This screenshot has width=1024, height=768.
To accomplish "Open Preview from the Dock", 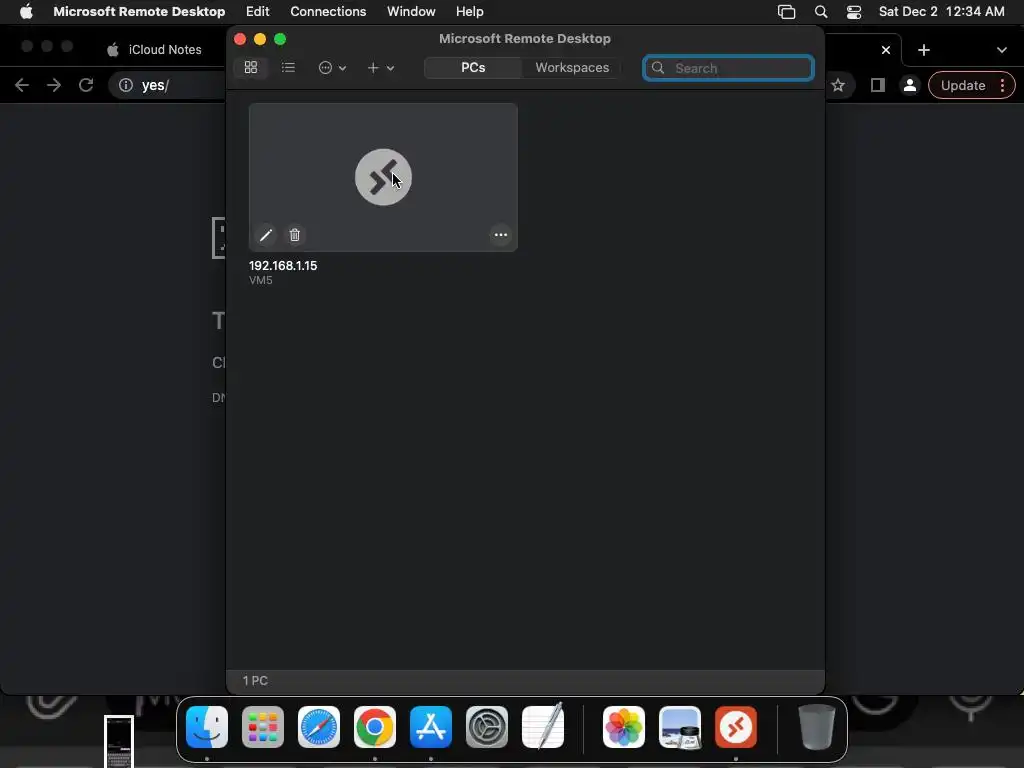I will pos(680,727).
